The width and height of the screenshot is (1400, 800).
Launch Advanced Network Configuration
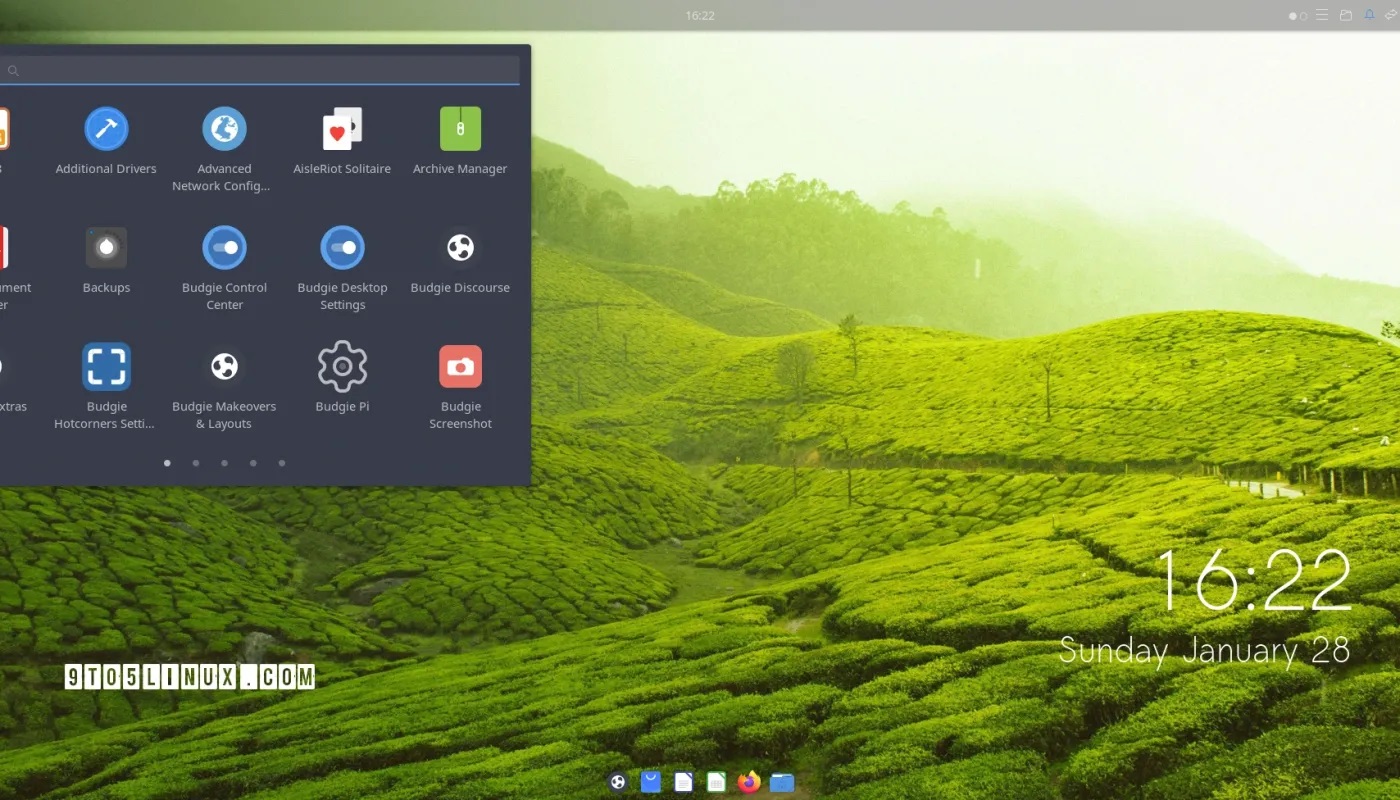click(x=224, y=130)
